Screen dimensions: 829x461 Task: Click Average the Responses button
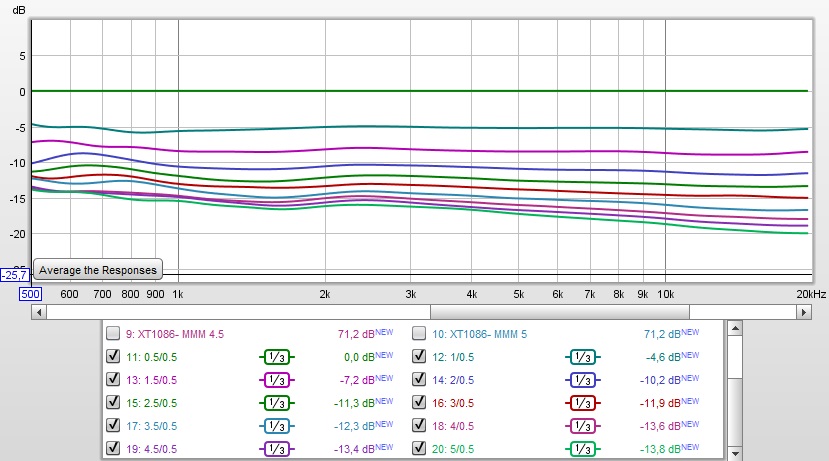[x=98, y=270]
